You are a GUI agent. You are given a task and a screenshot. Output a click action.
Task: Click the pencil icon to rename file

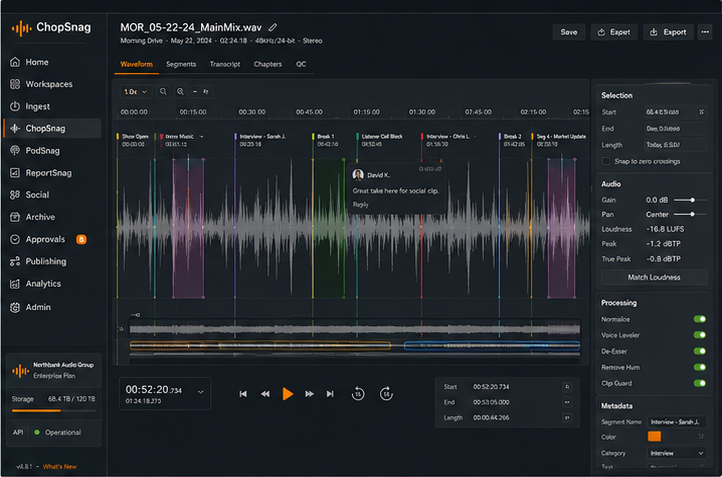[x=273, y=27]
